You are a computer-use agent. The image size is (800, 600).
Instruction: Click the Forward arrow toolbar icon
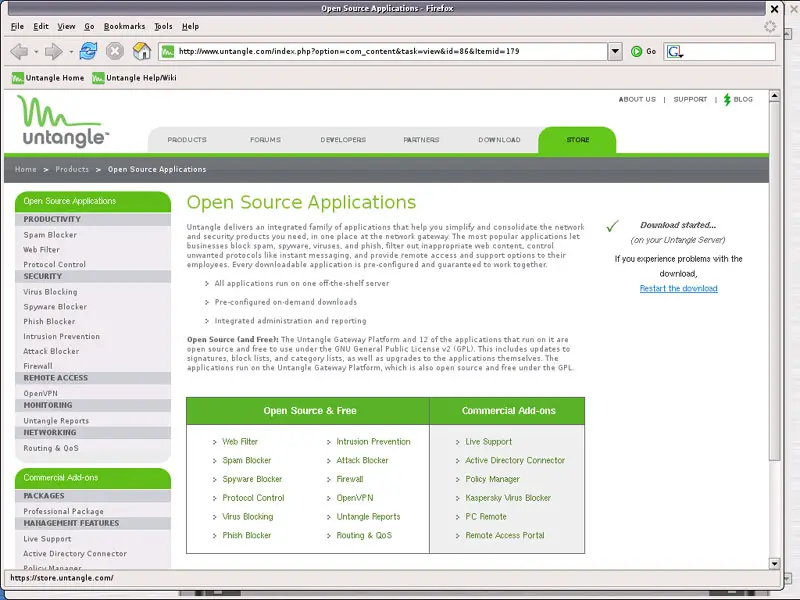(x=53, y=52)
